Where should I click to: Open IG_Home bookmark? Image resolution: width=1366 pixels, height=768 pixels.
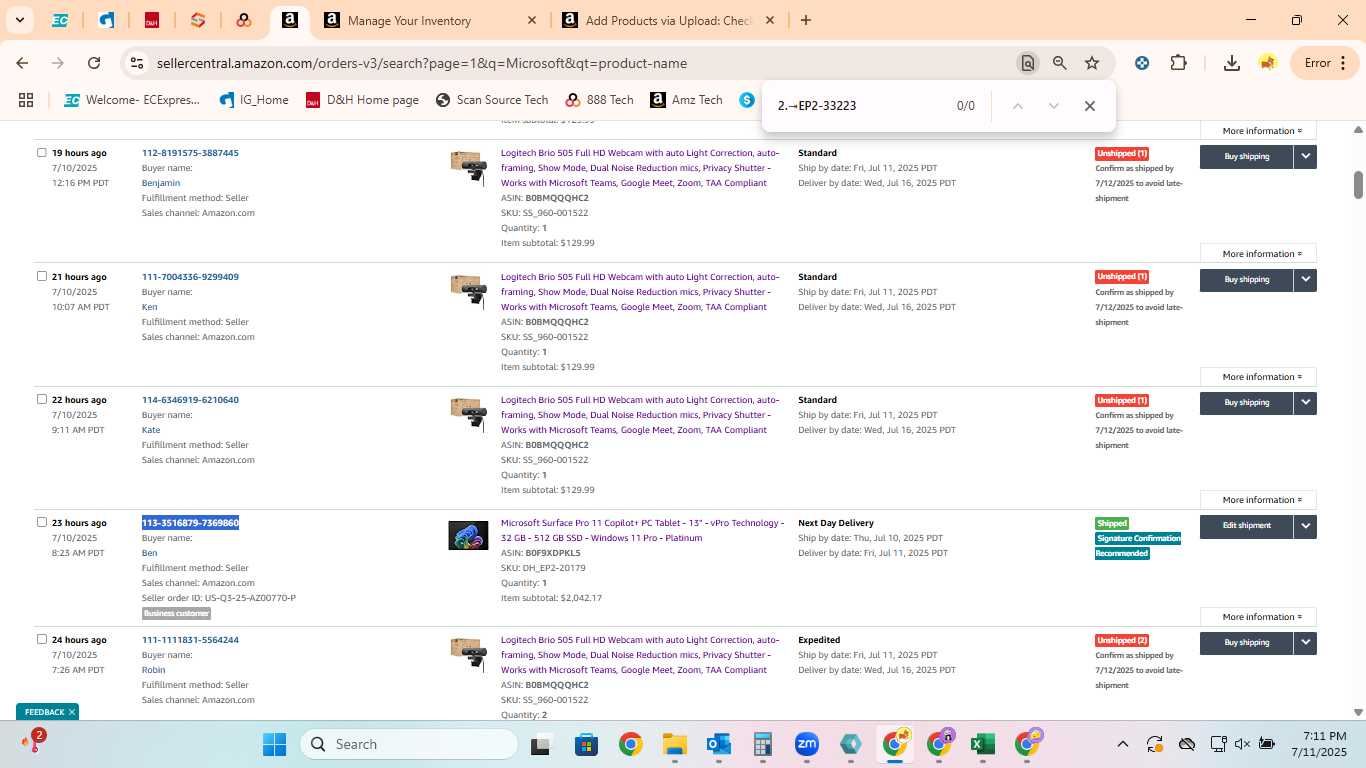coord(253,100)
